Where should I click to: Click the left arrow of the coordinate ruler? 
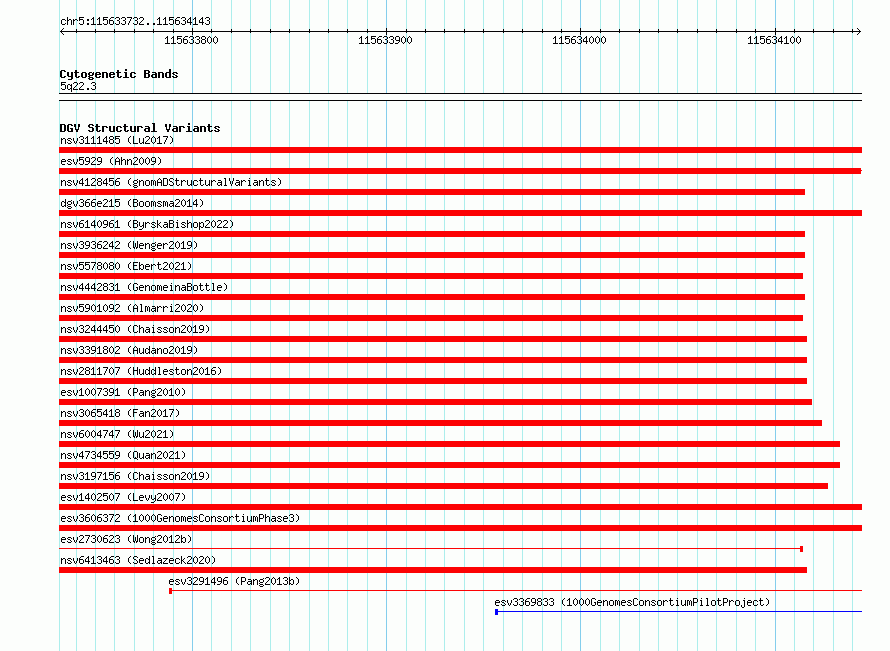coord(62,32)
